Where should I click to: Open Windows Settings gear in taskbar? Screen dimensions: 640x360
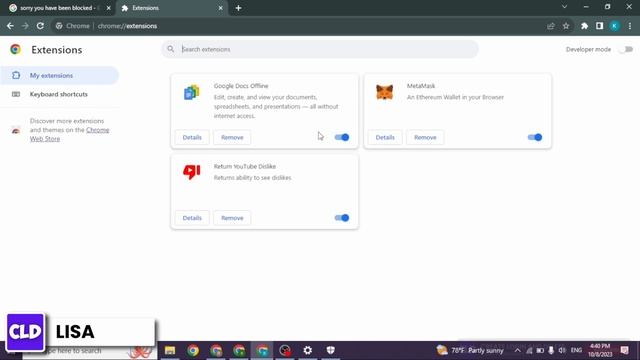(308, 350)
